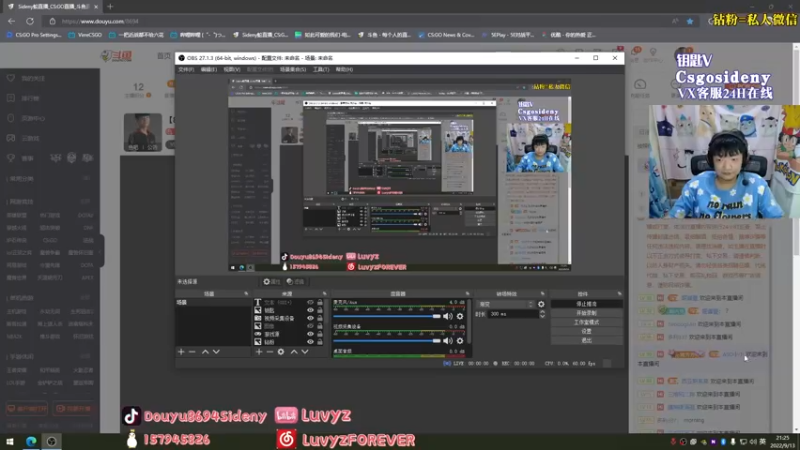Open 麦克风/Aux audio settings gear
This screenshot has width=800, height=450.
pos(460,316)
